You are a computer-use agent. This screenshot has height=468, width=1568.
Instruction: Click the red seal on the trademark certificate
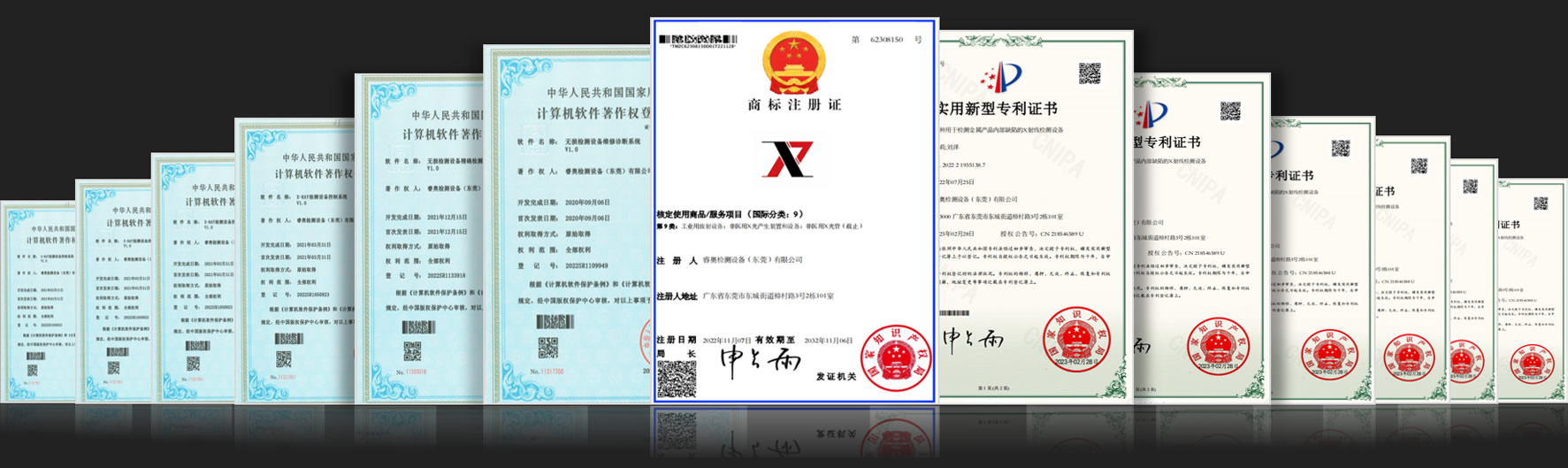coord(896,360)
